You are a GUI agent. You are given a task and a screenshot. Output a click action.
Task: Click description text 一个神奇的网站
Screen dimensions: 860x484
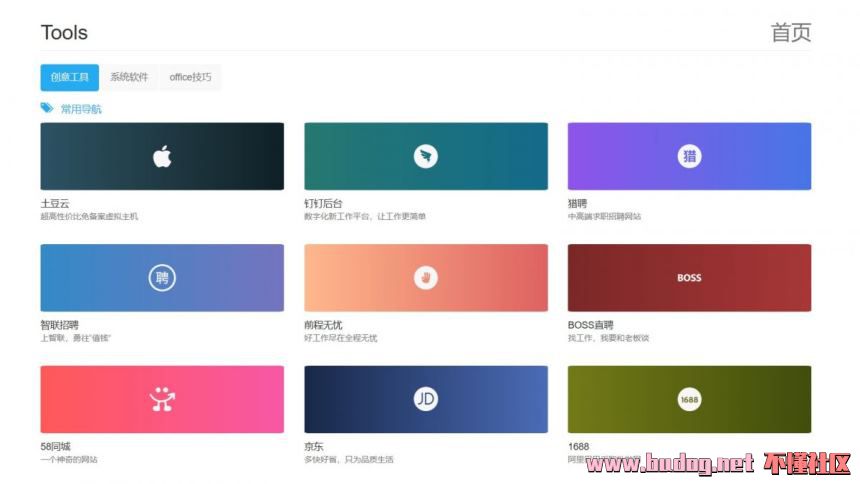69,460
